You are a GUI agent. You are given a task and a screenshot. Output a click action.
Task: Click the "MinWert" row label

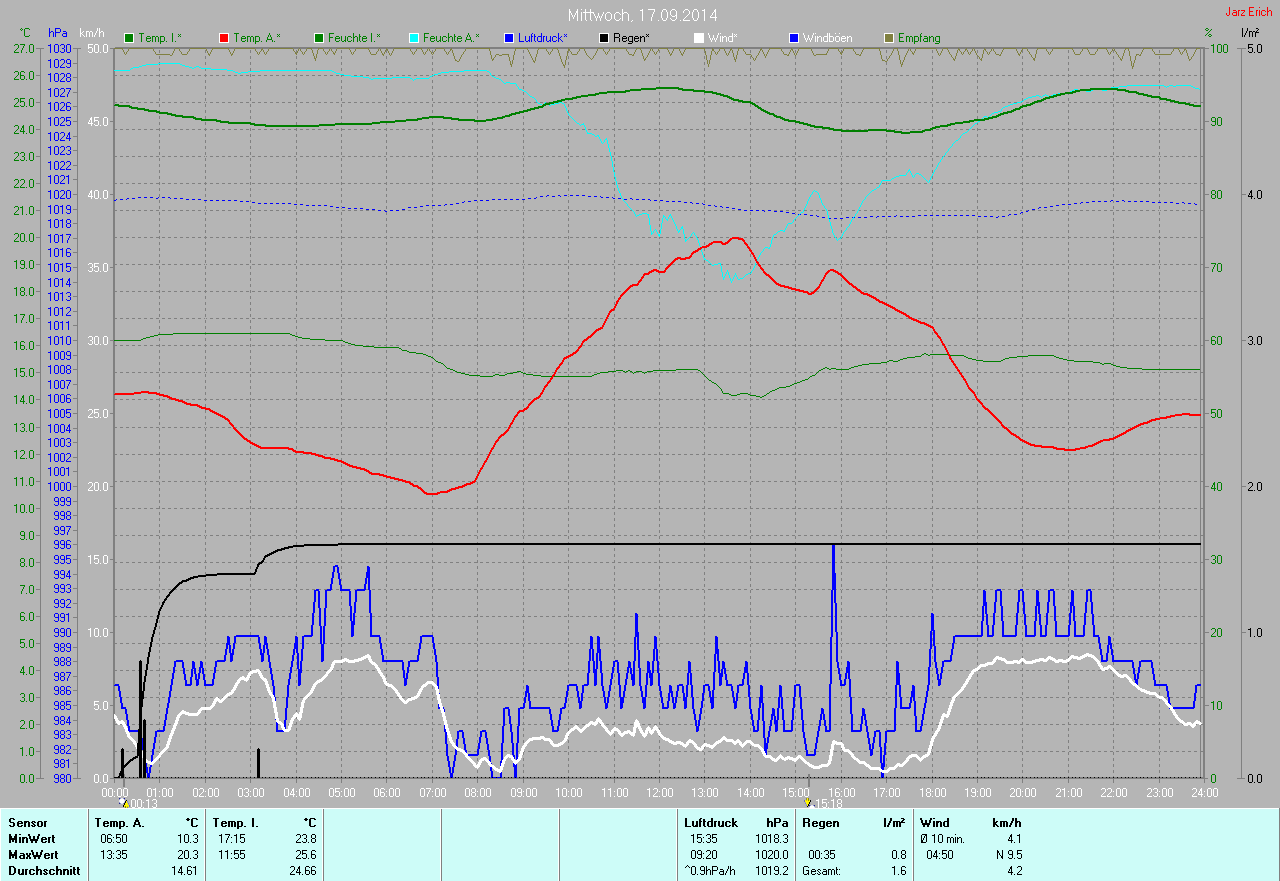click(x=31, y=839)
